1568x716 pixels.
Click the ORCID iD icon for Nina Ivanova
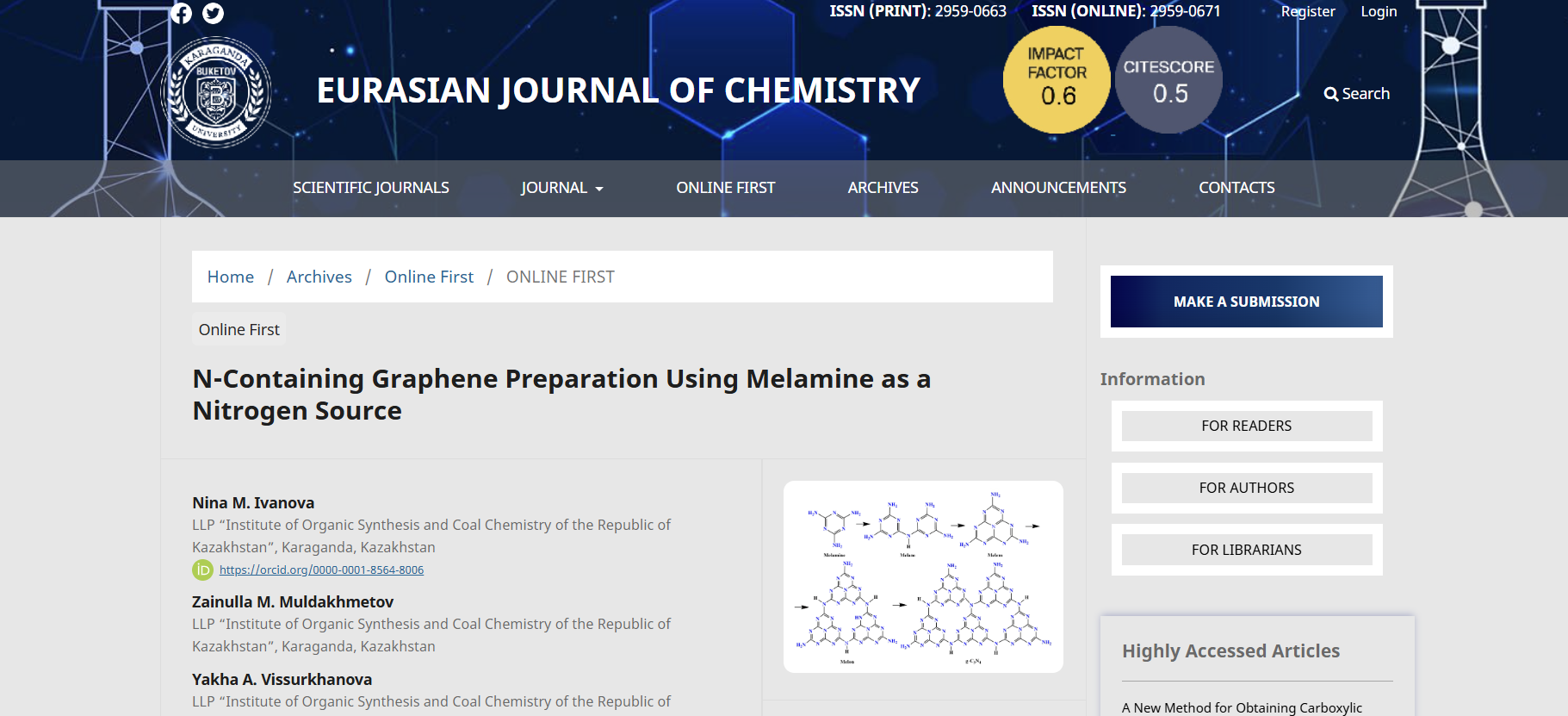(202, 570)
